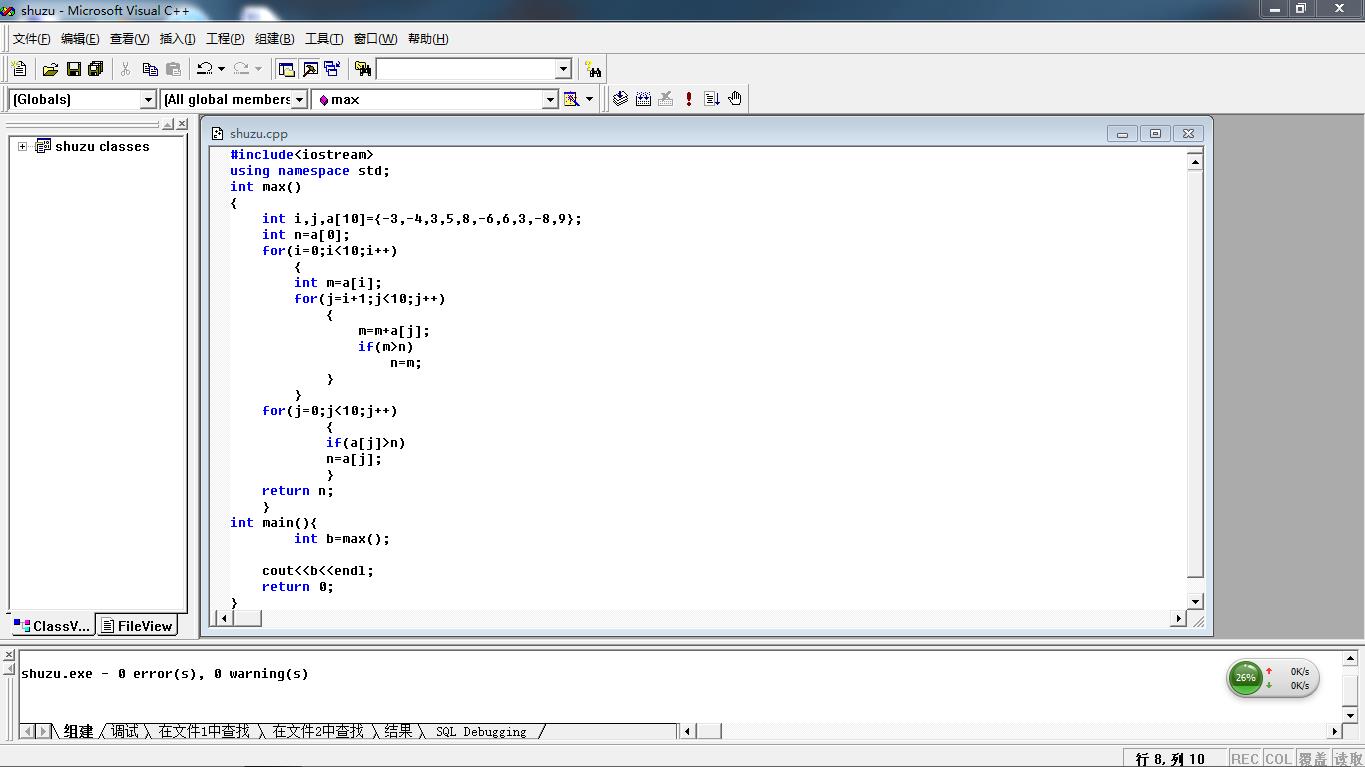Click inside the Find text box

[465, 69]
